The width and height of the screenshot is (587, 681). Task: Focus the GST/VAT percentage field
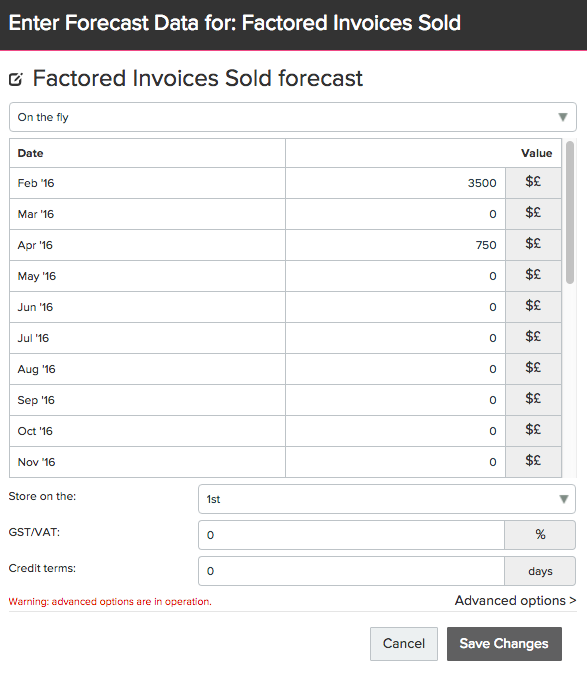tap(351, 535)
